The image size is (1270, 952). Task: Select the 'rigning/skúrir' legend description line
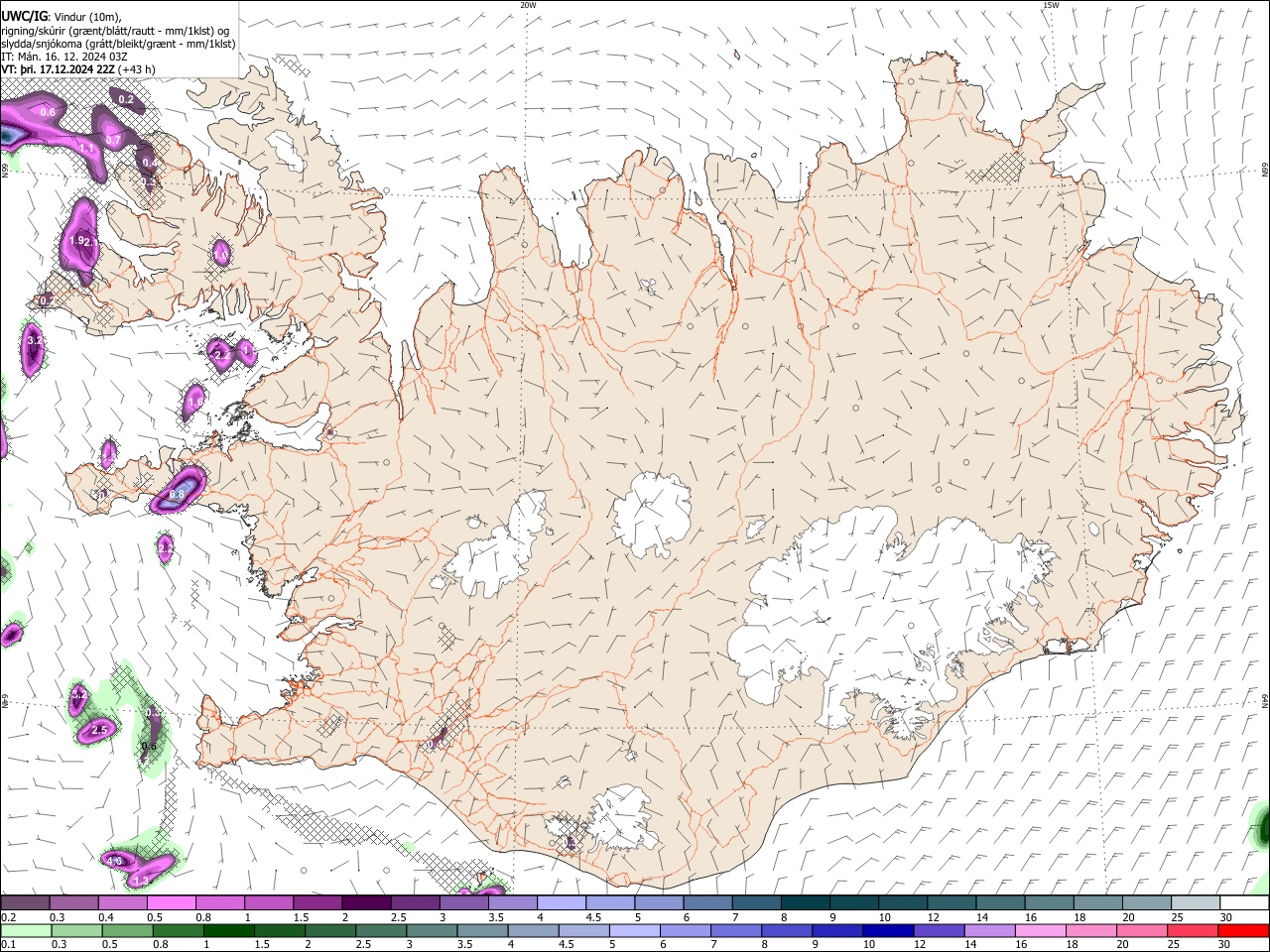pos(117,30)
